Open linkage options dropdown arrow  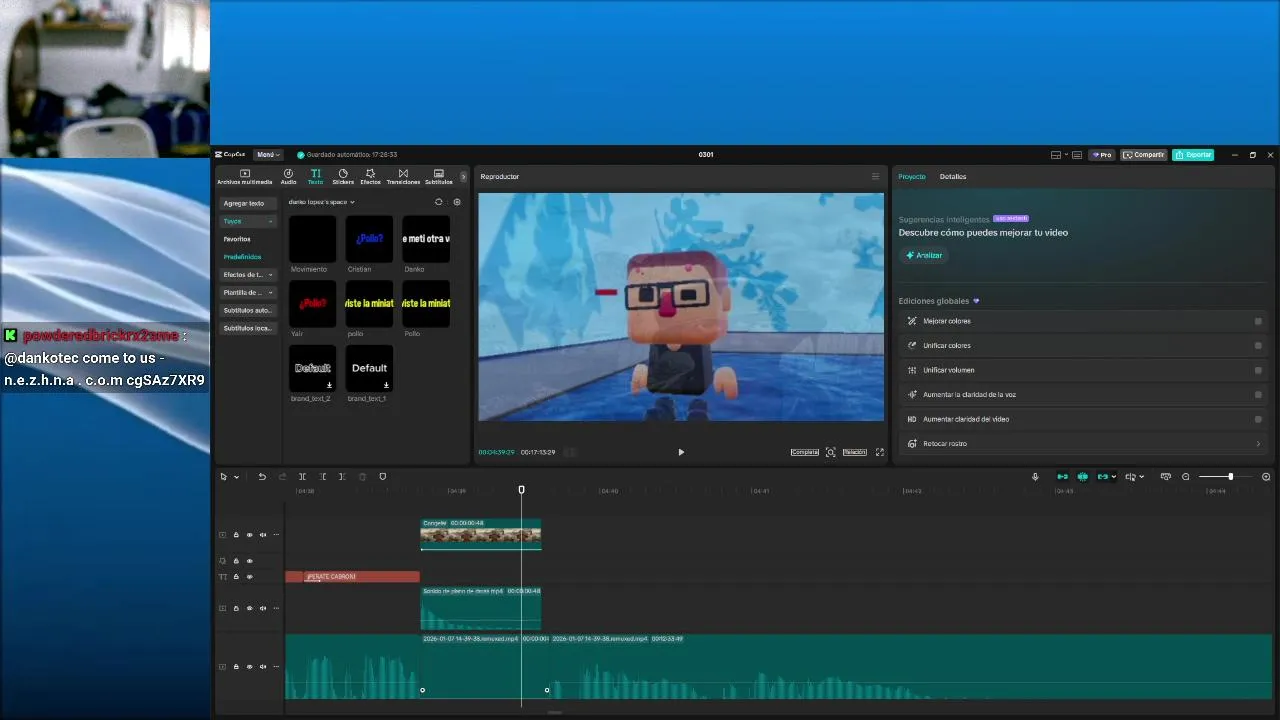pyautogui.click(x=1114, y=477)
